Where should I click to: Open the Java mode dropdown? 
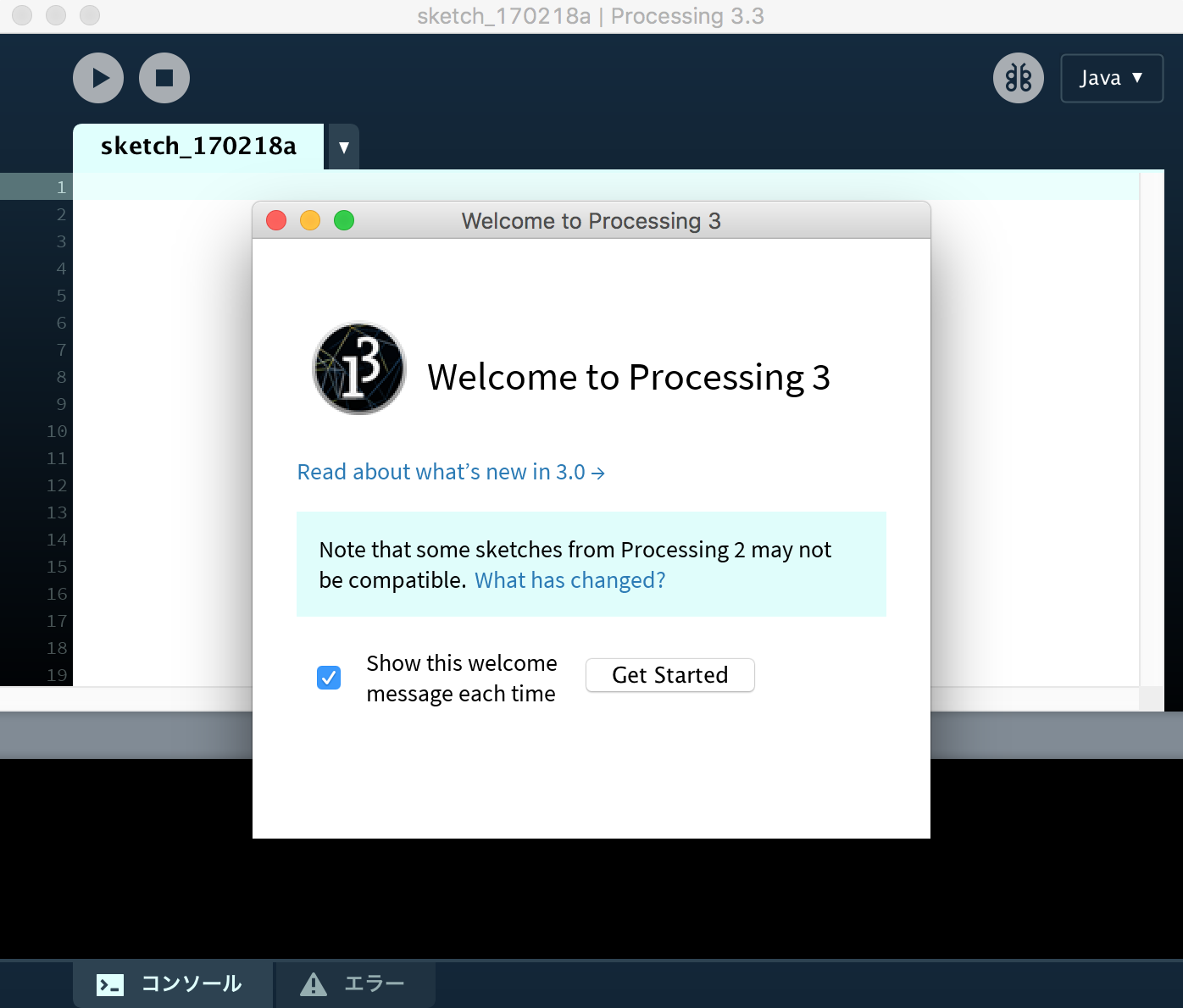click(1112, 78)
